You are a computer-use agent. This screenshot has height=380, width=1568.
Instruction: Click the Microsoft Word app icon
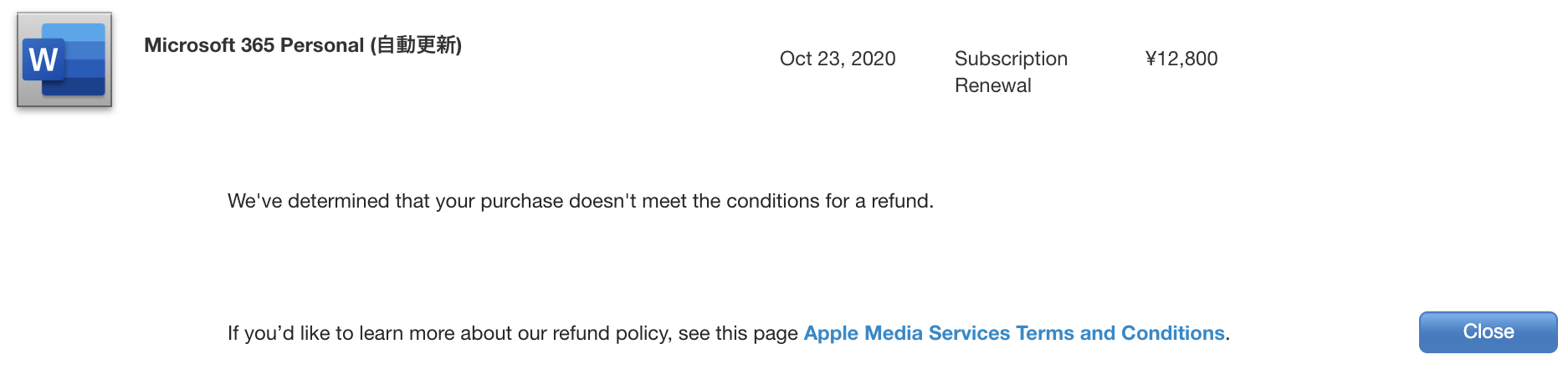click(64, 59)
